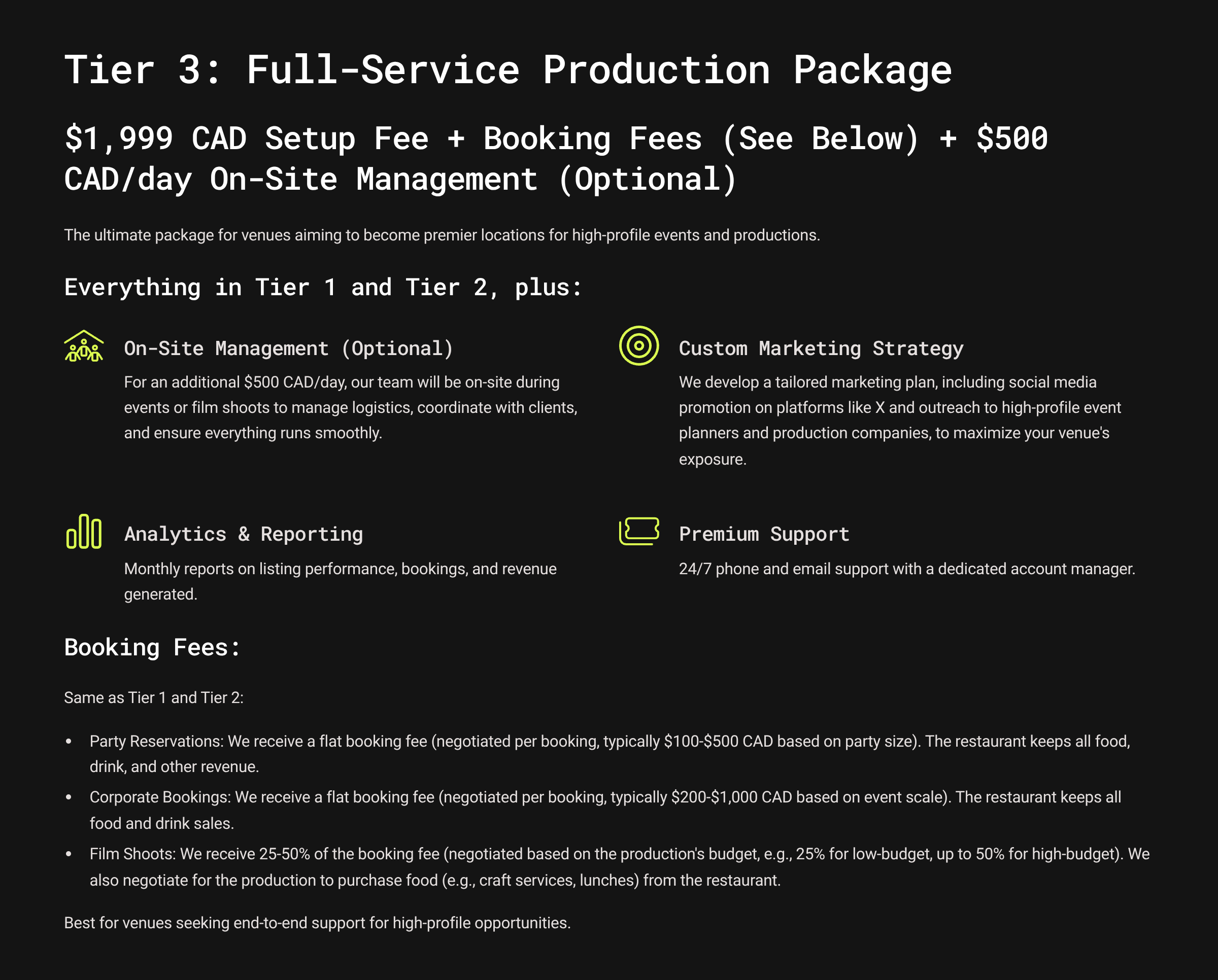The height and width of the screenshot is (980, 1218).
Task: Click the Analytics & Reporting bar chart icon
Action: (84, 531)
